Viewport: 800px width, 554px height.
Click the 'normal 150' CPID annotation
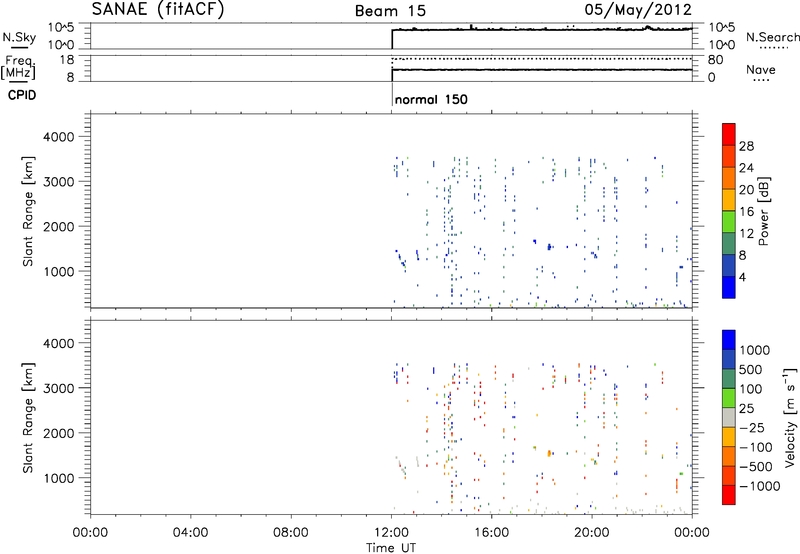[431, 99]
